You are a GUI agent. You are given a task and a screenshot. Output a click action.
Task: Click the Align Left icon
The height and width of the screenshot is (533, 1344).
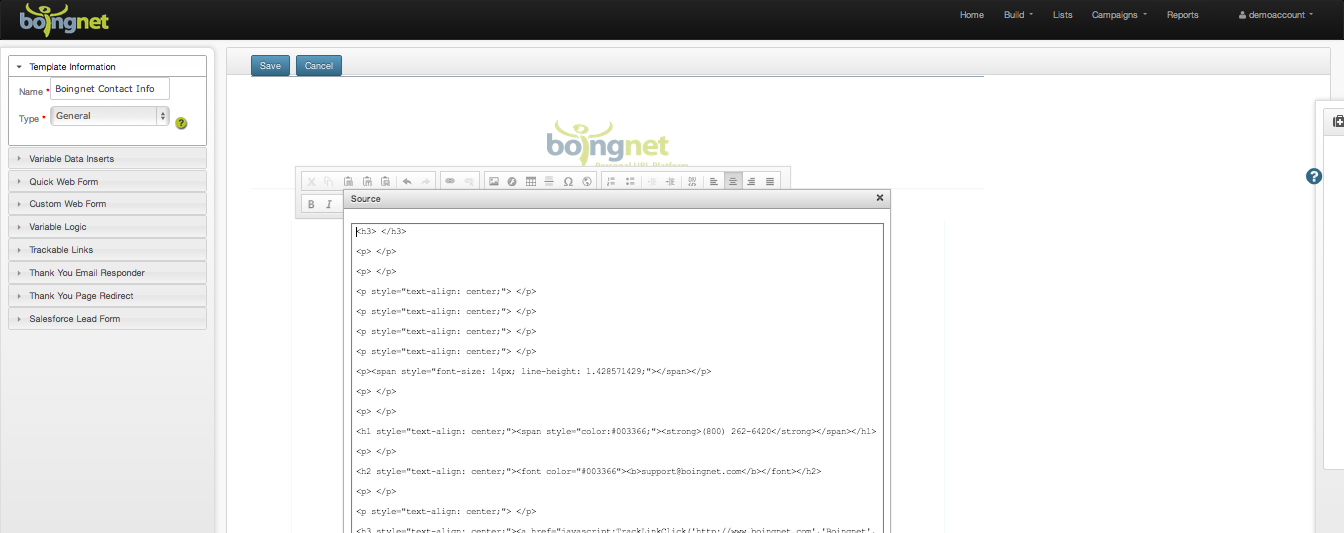[x=714, y=181]
